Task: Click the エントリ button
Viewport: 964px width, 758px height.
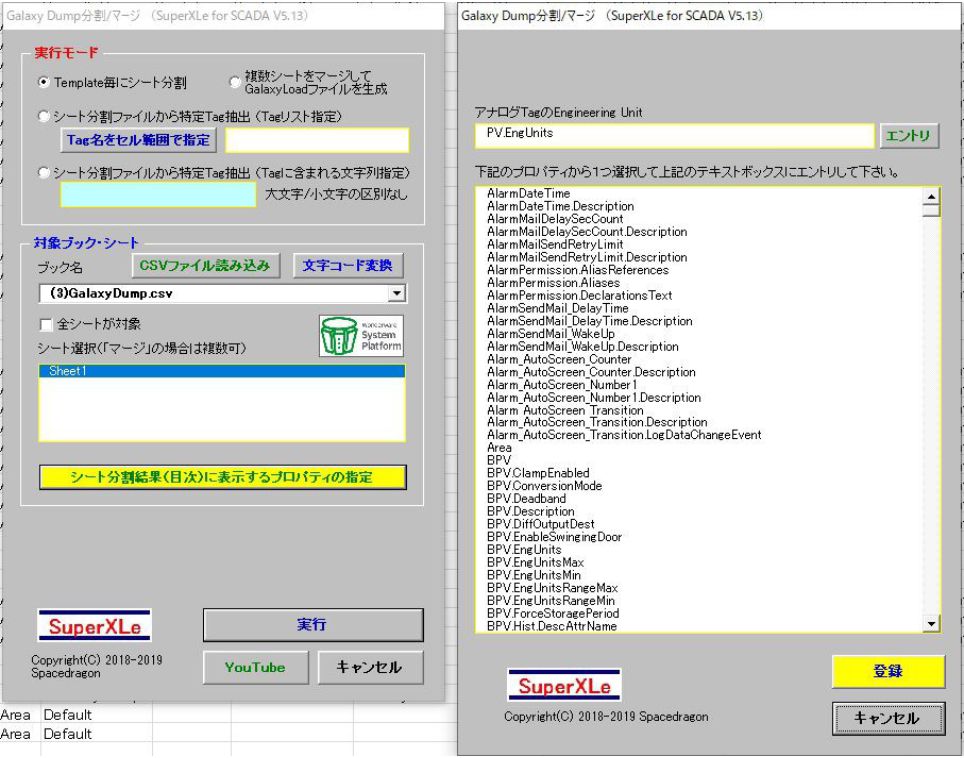Action: pos(909,135)
